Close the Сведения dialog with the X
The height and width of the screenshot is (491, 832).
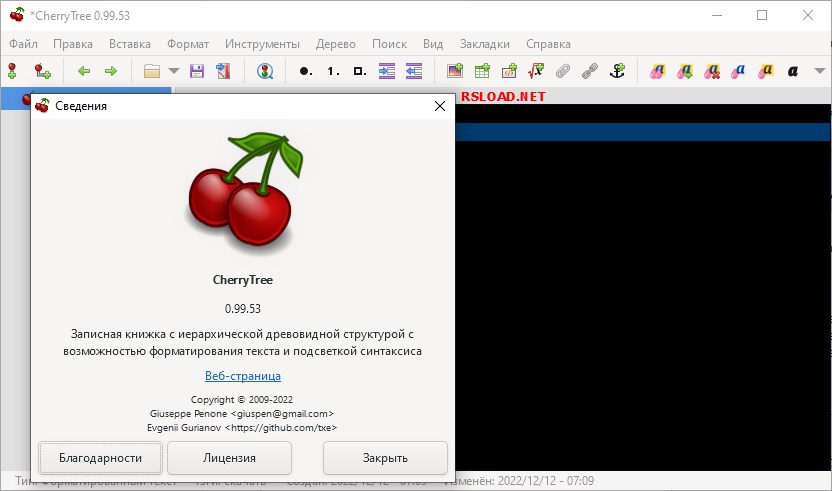coord(440,106)
